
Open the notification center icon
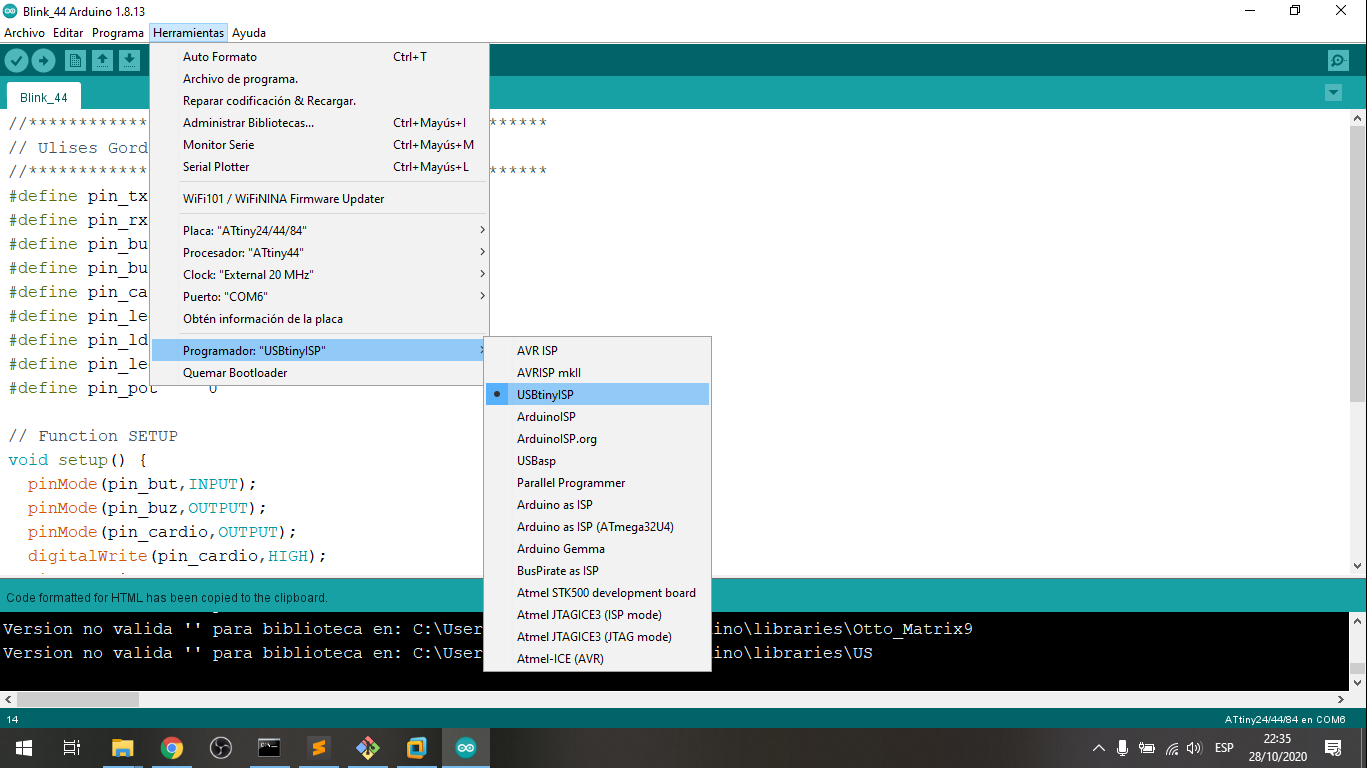[1332, 747]
